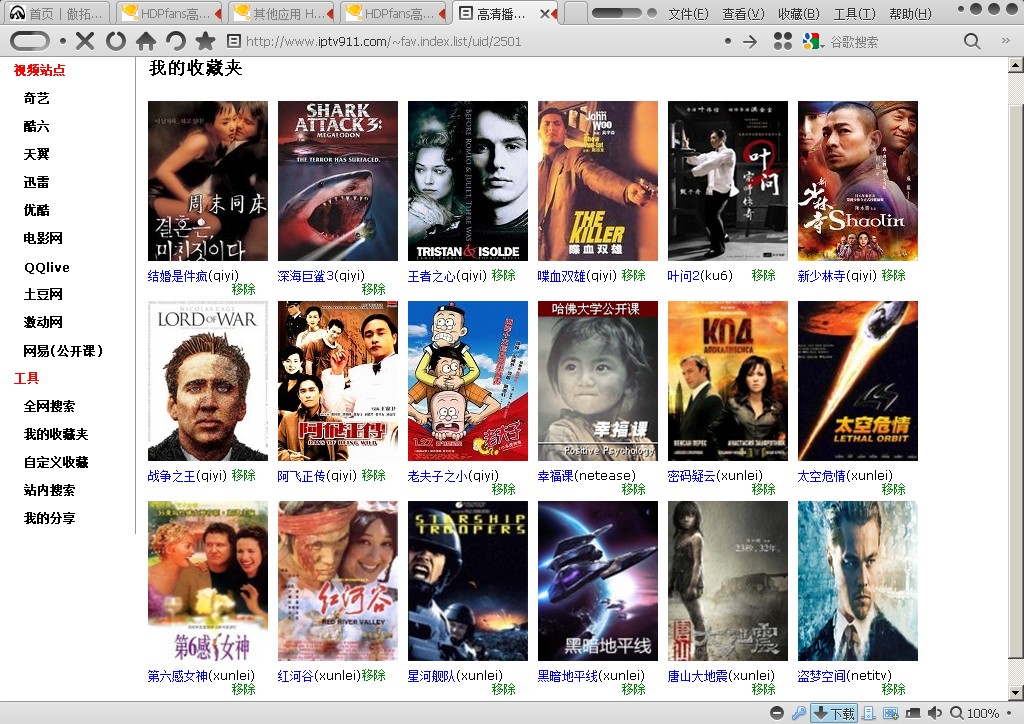
Task: Click the scrollbar up arrow
Action: pyautogui.click(x=1016, y=65)
